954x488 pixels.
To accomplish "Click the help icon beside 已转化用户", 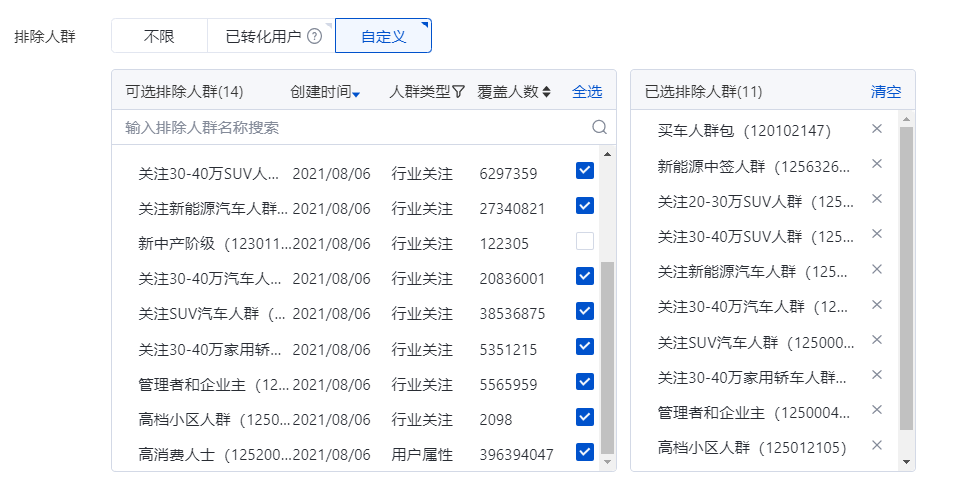I will coord(315,37).
